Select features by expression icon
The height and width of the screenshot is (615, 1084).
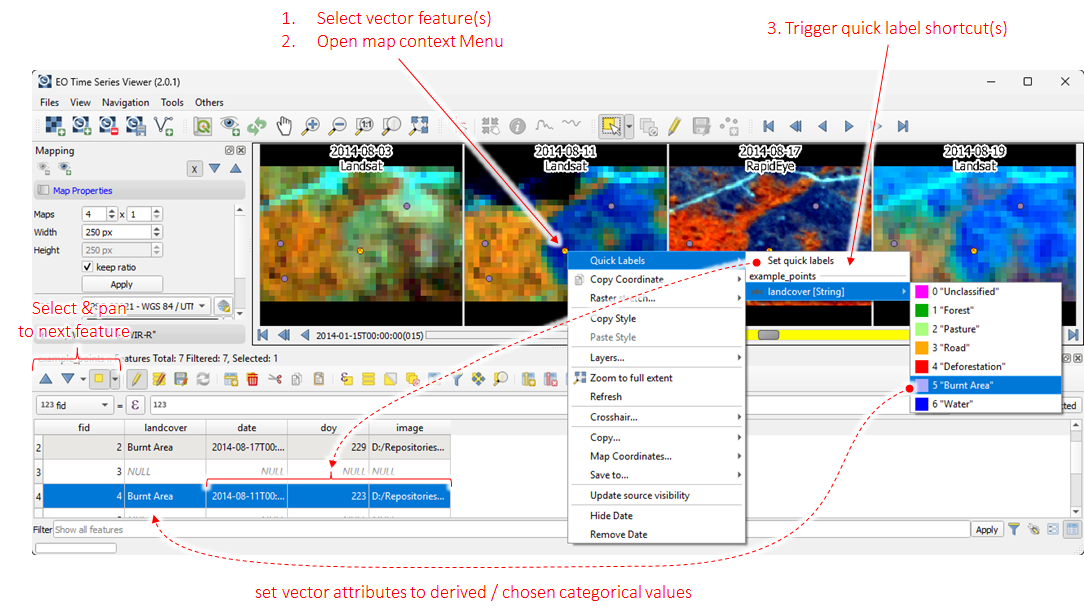(346, 379)
